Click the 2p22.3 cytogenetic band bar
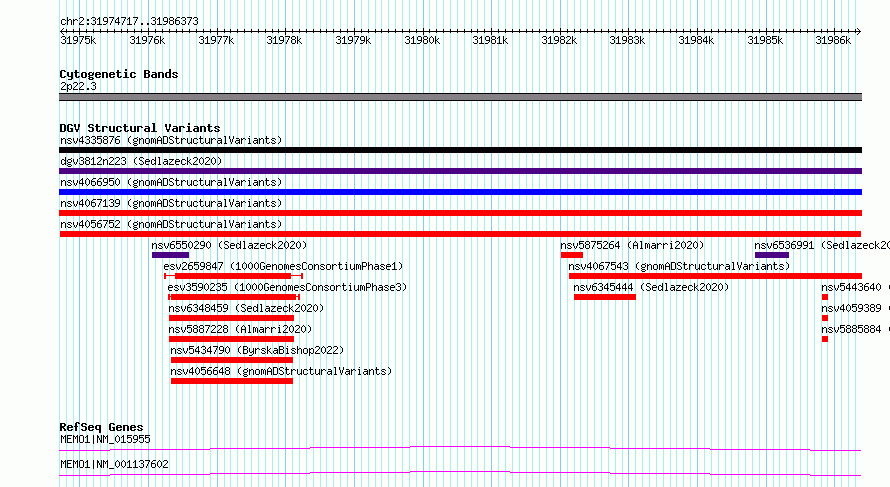This screenshot has height=487, width=890. click(x=460, y=97)
